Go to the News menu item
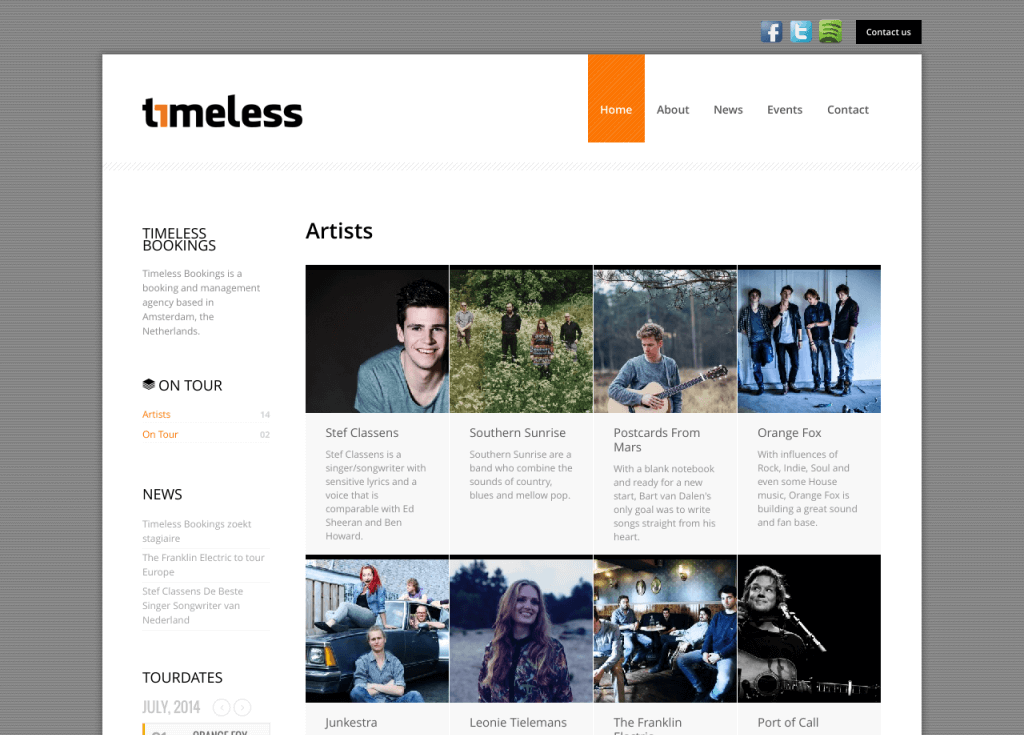Image resolution: width=1024 pixels, height=735 pixels. 728,110
